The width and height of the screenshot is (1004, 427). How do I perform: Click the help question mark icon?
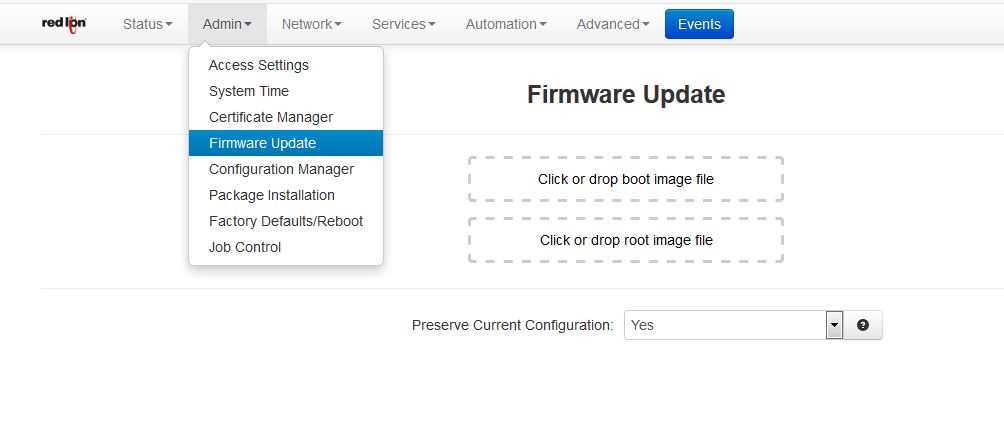(x=862, y=325)
